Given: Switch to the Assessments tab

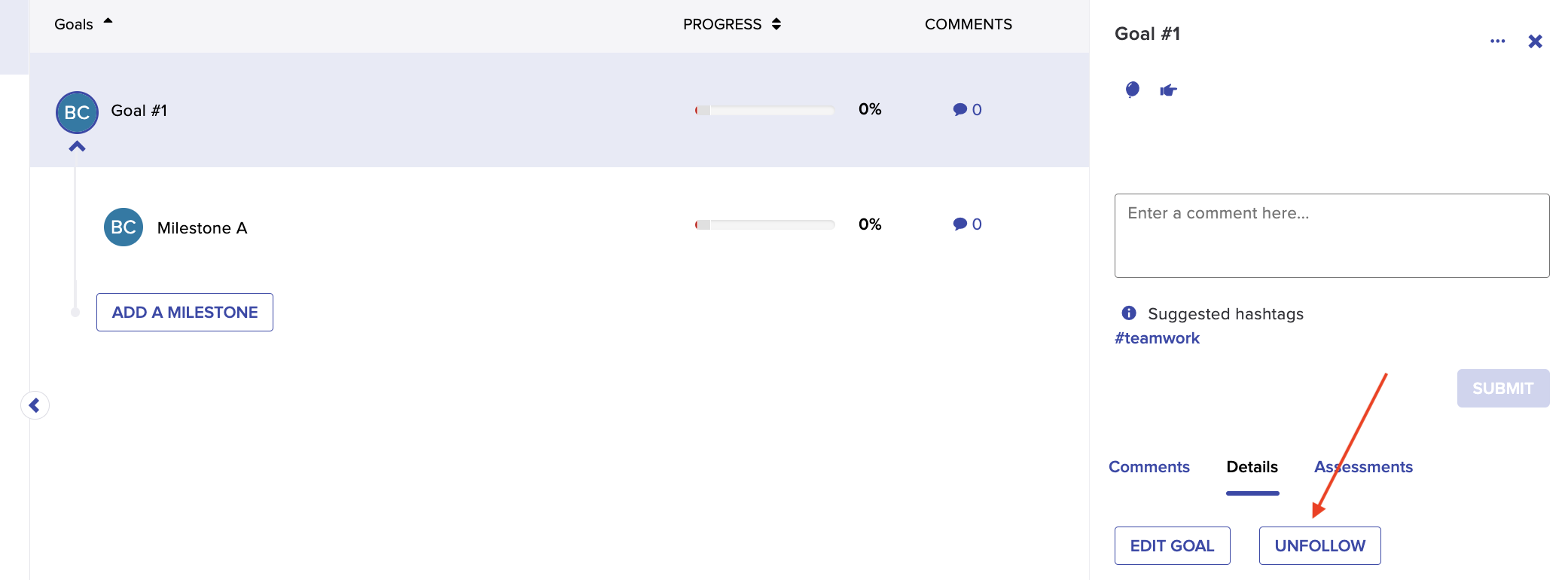Looking at the screenshot, I should [1363, 467].
